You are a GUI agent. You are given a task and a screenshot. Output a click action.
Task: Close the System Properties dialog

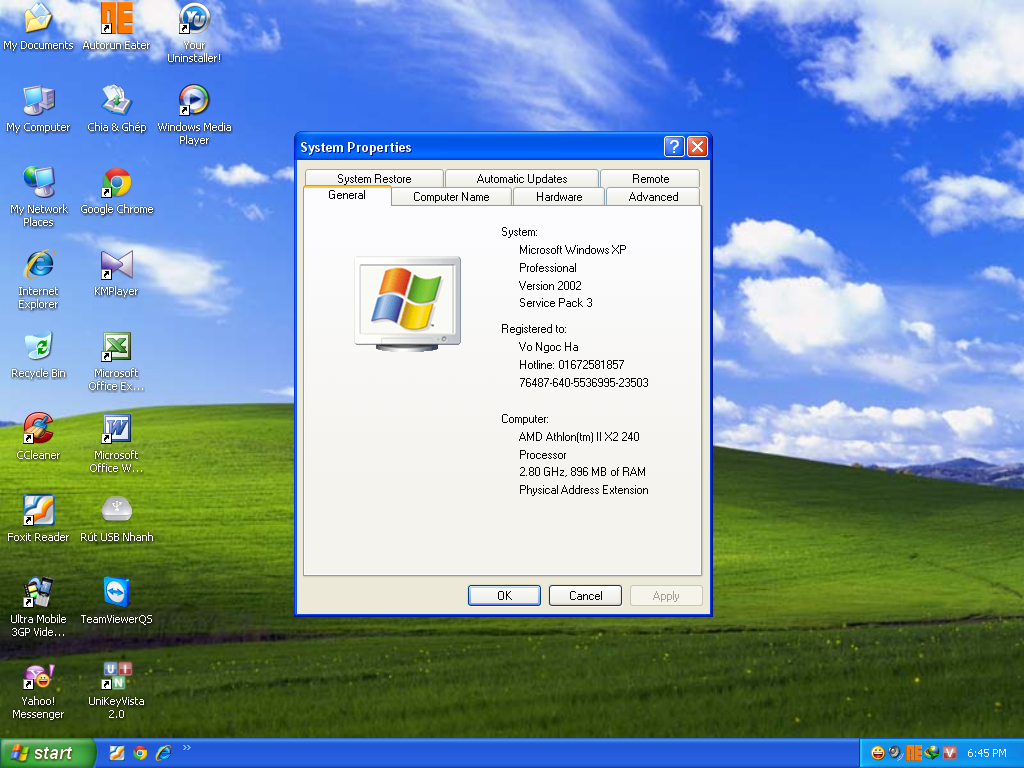coord(697,147)
